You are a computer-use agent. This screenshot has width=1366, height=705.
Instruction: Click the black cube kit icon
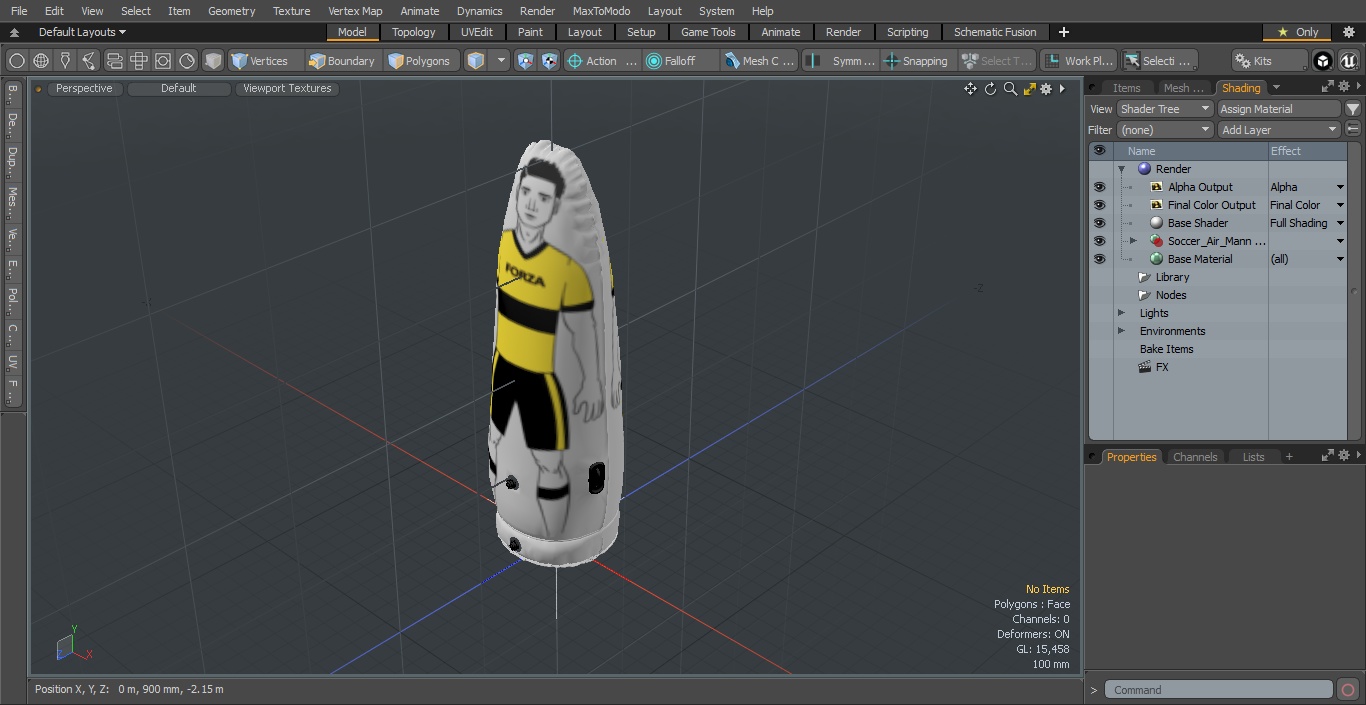click(x=1323, y=61)
